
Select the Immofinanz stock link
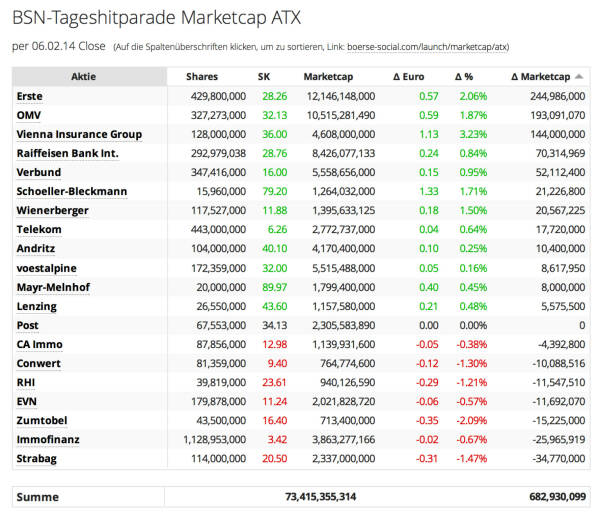(48, 439)
